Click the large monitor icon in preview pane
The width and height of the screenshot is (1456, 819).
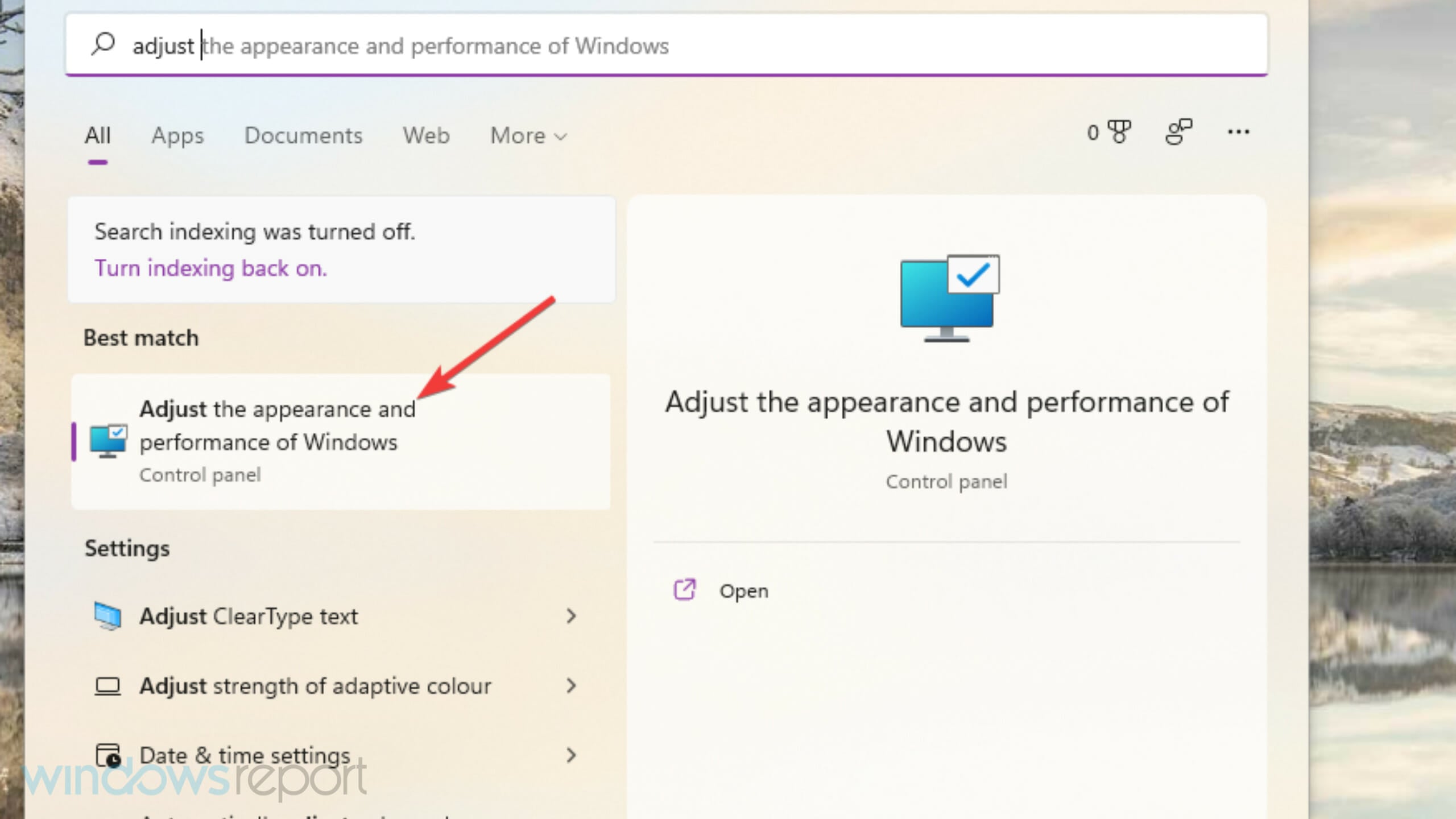click(x=948, y=298)
